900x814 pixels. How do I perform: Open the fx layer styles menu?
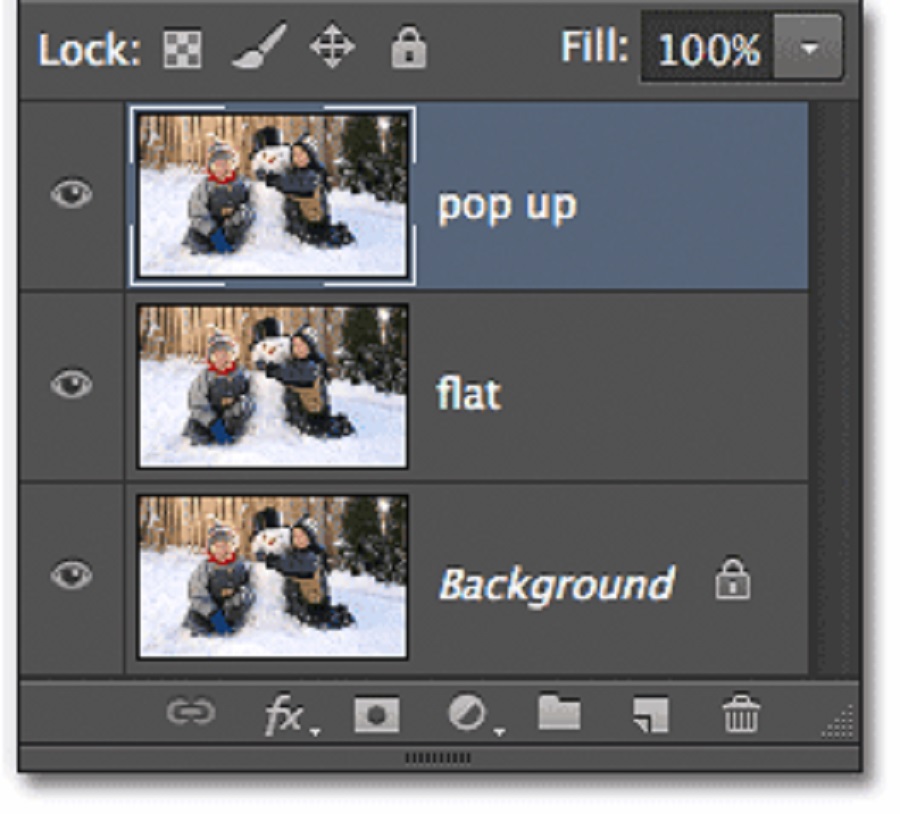click(x=285, y=714)
